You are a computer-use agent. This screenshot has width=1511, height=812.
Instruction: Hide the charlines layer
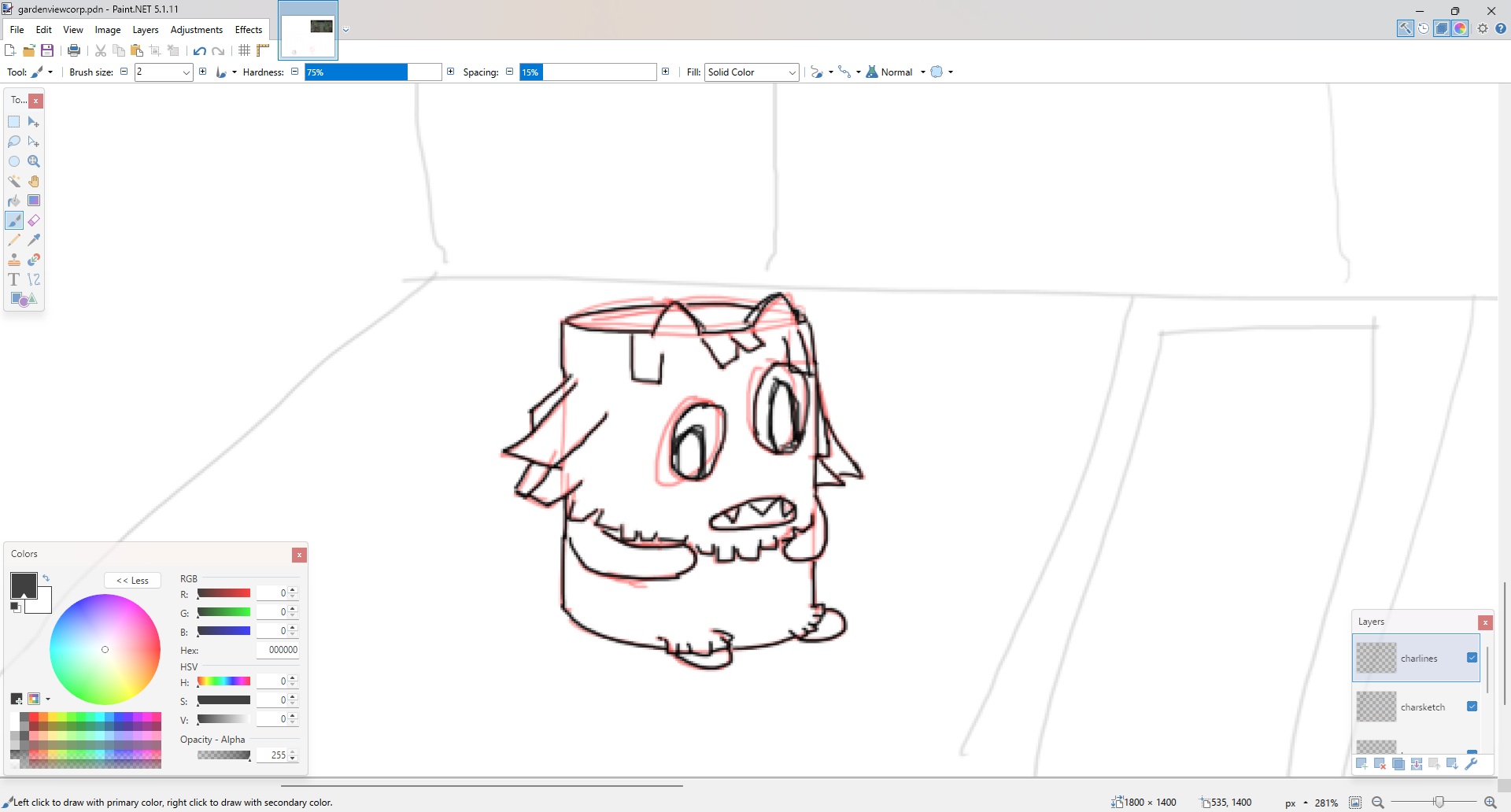[x=1472, y=658]
